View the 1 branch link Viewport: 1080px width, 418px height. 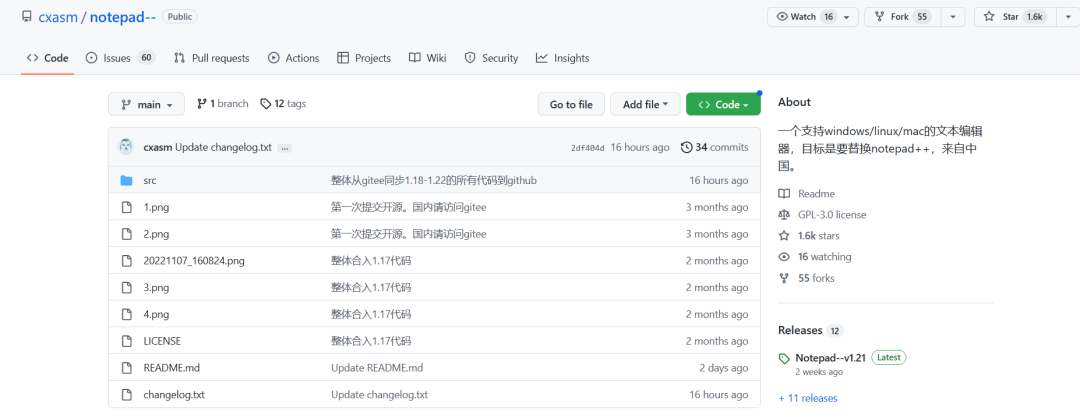tap(222, 104)
